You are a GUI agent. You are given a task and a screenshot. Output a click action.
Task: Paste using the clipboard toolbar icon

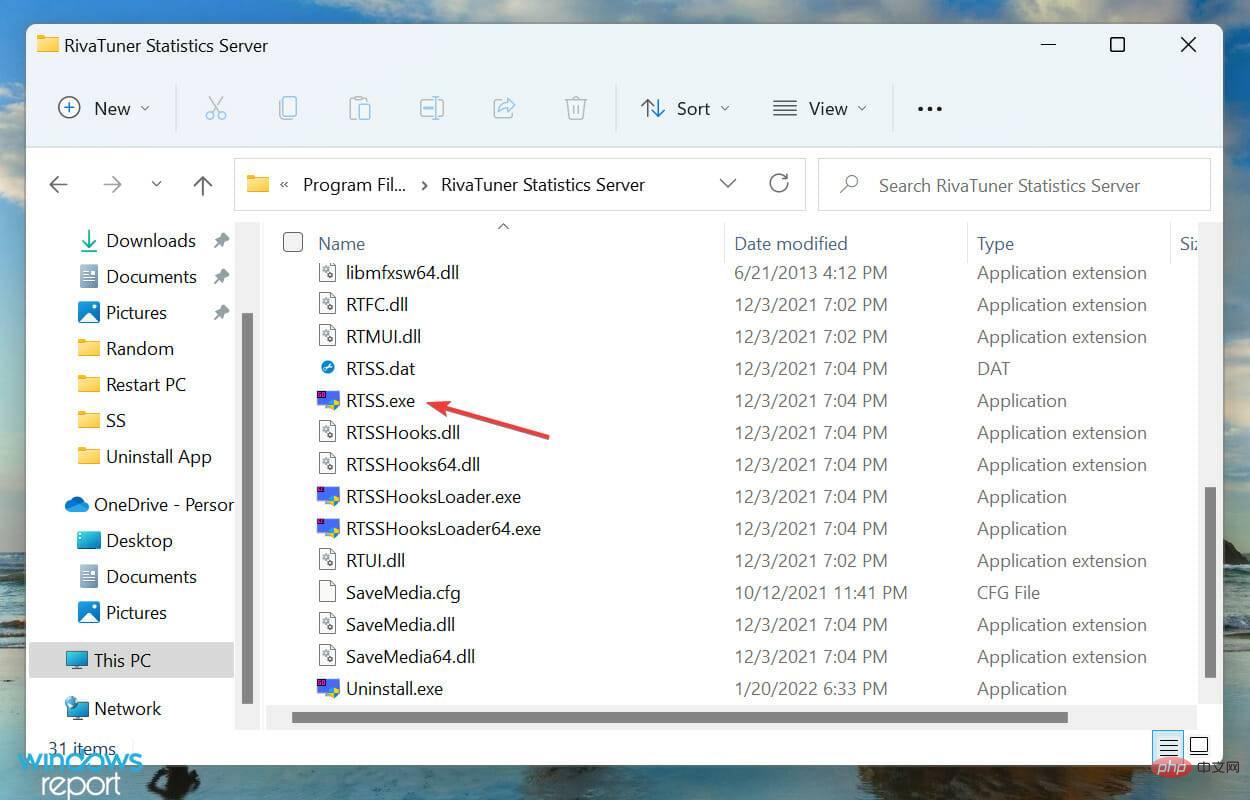click(360, 108)
